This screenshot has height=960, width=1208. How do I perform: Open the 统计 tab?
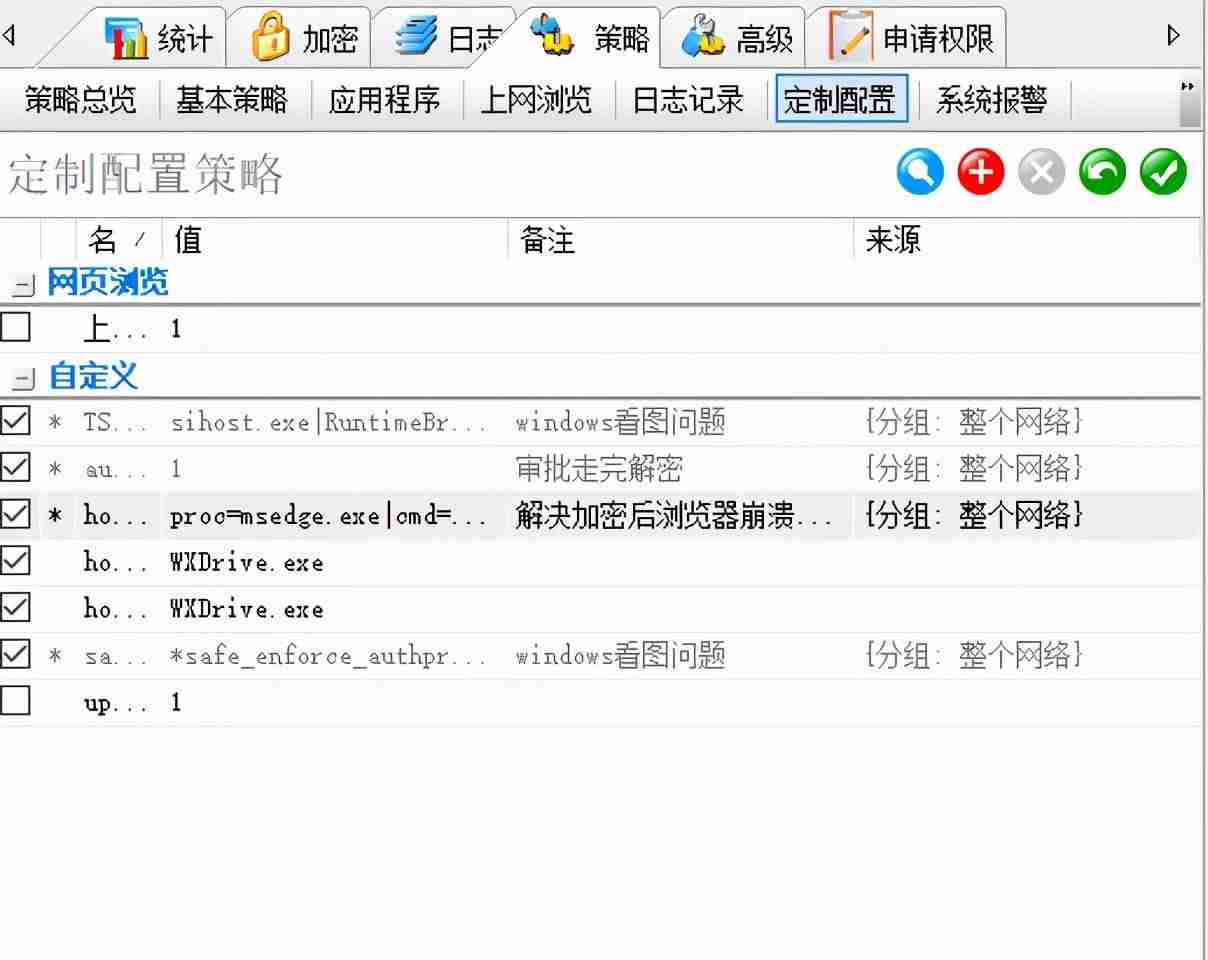pyautogui.click(x=158, y=38)
